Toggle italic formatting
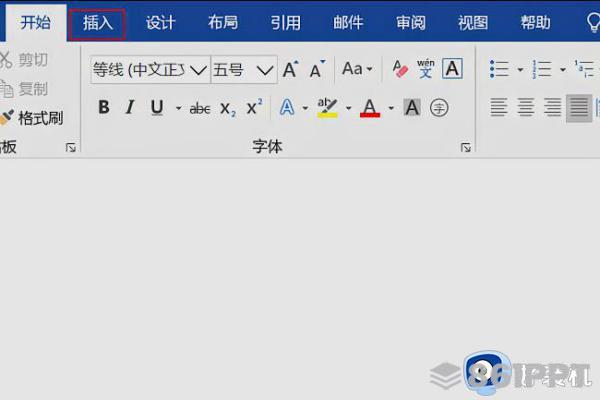 pyautogui.click(x=130, y=108)
